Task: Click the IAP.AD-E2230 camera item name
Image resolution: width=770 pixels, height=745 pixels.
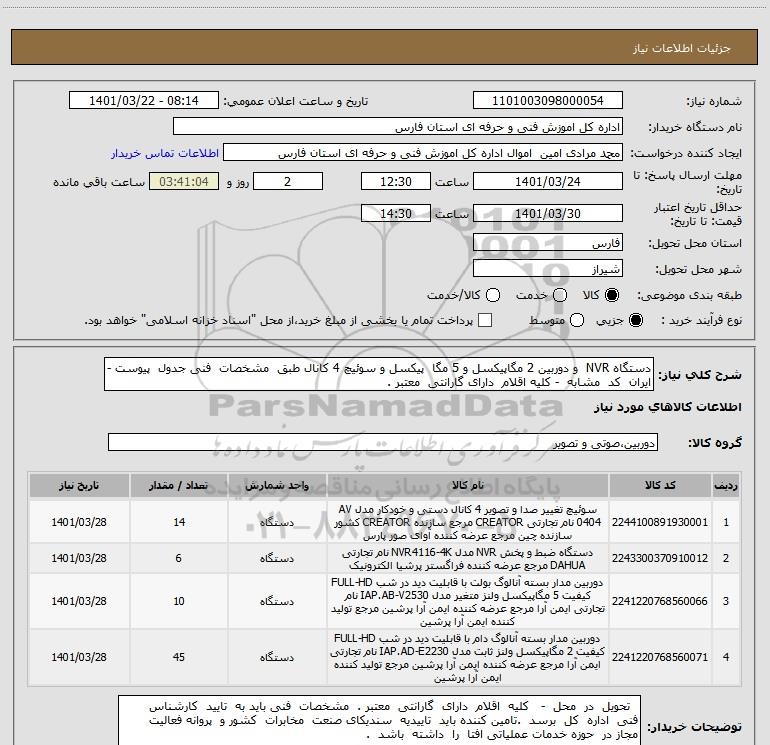Action: 468,657
